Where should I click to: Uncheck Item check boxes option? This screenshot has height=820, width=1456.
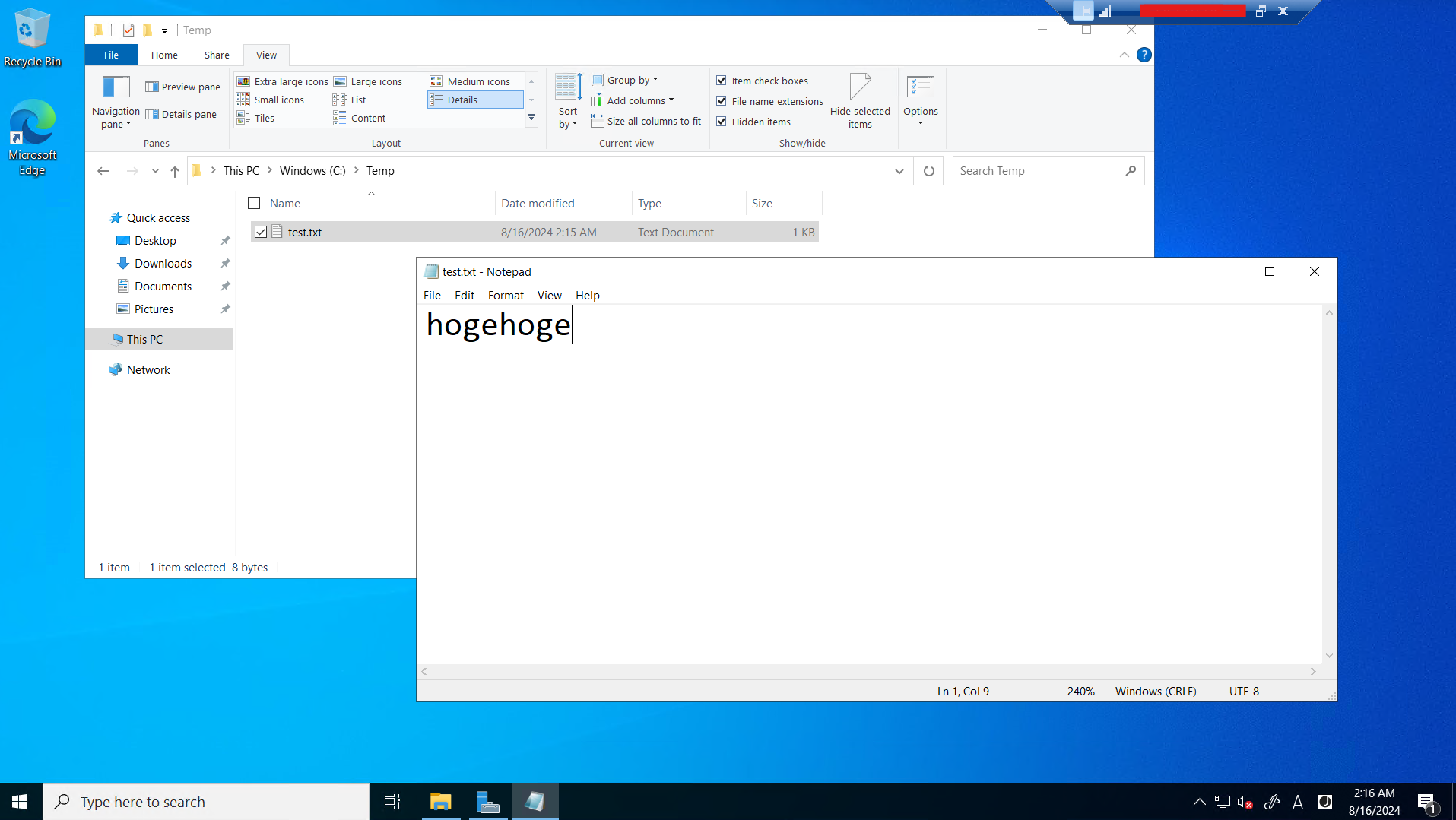(722, 81)
